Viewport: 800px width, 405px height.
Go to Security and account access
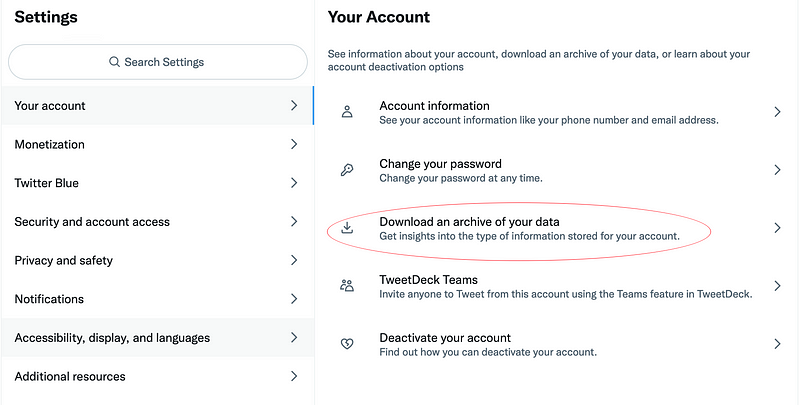[x=92, y=222]
